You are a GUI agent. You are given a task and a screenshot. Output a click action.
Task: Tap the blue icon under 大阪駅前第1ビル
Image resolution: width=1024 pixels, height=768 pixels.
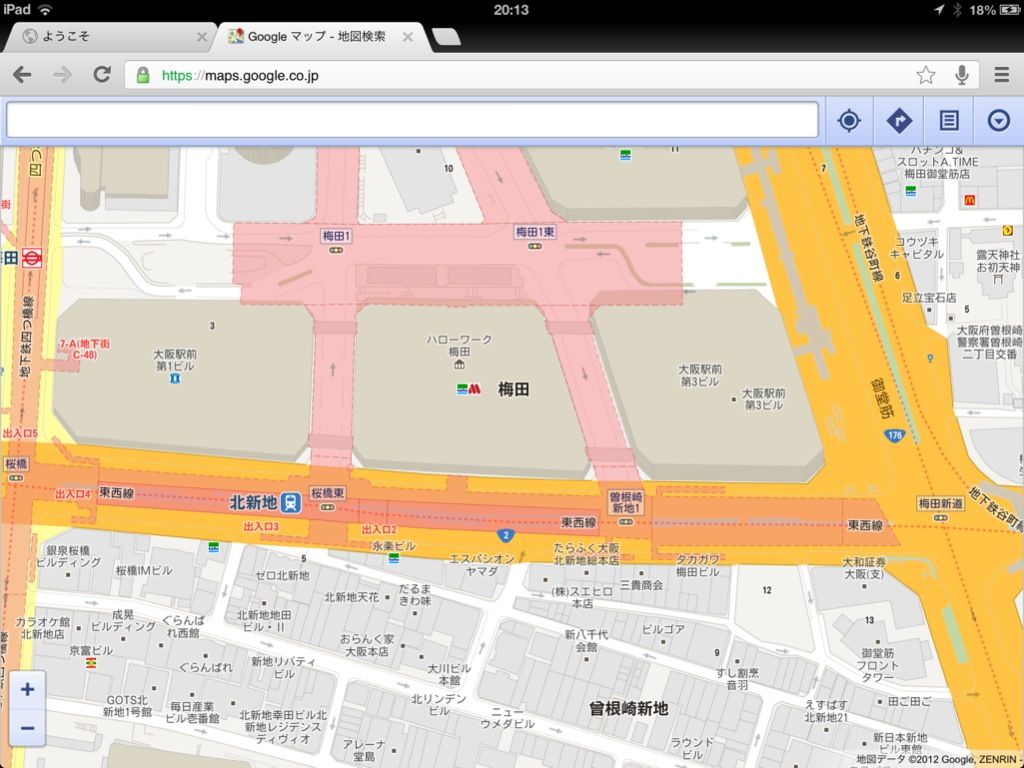[x=174, y=379]
